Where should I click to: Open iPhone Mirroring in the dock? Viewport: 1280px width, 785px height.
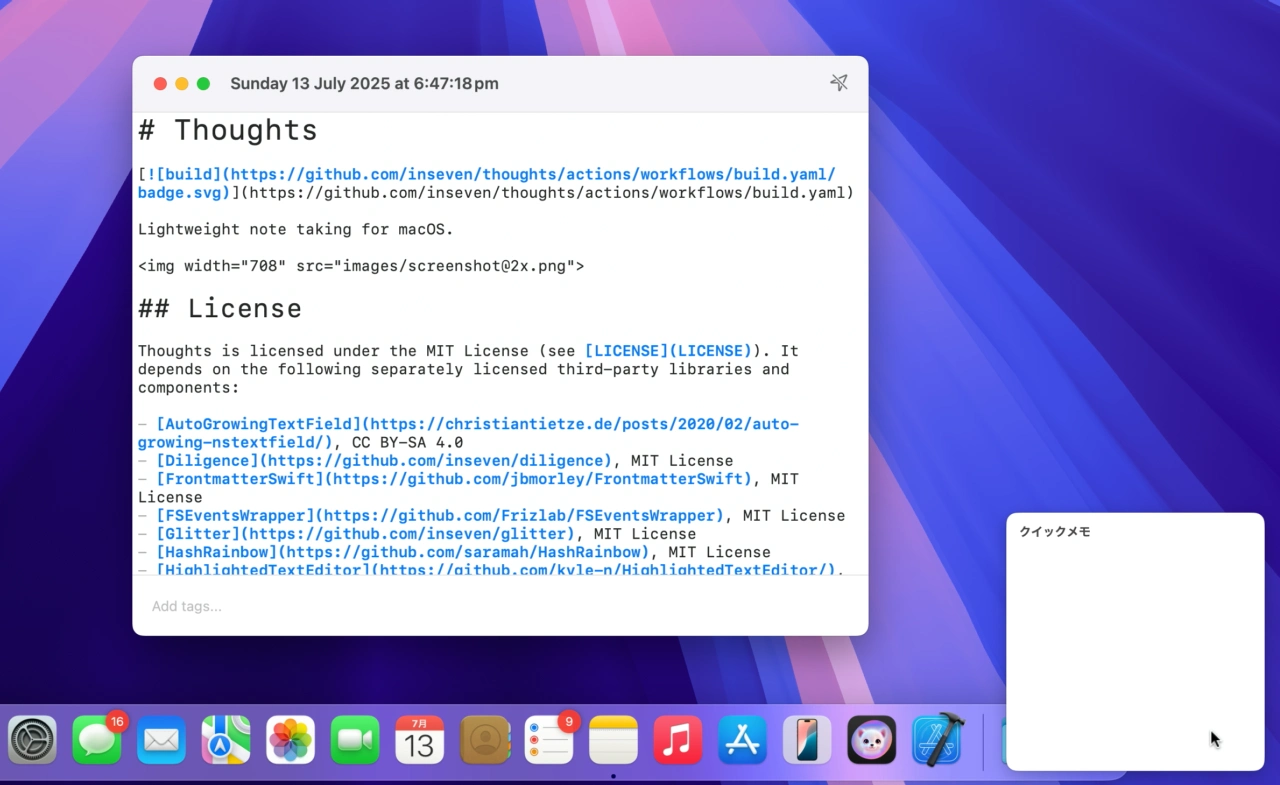807,741
